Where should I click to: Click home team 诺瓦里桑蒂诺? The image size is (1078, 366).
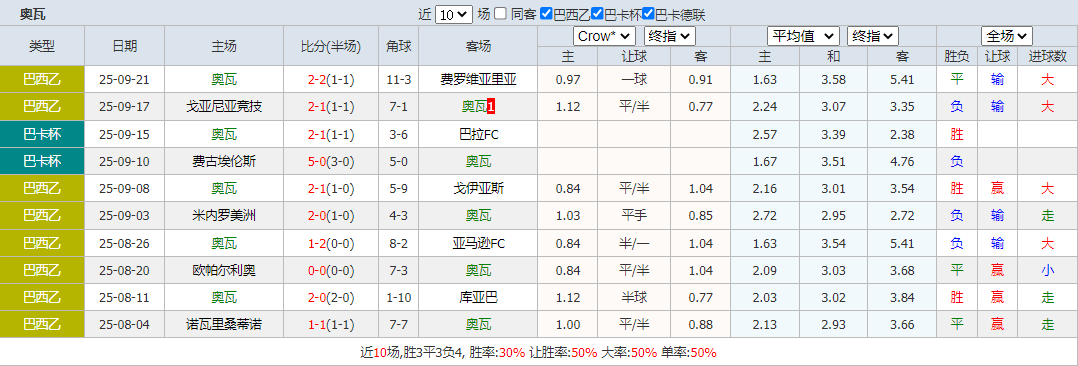pos(224,325)
